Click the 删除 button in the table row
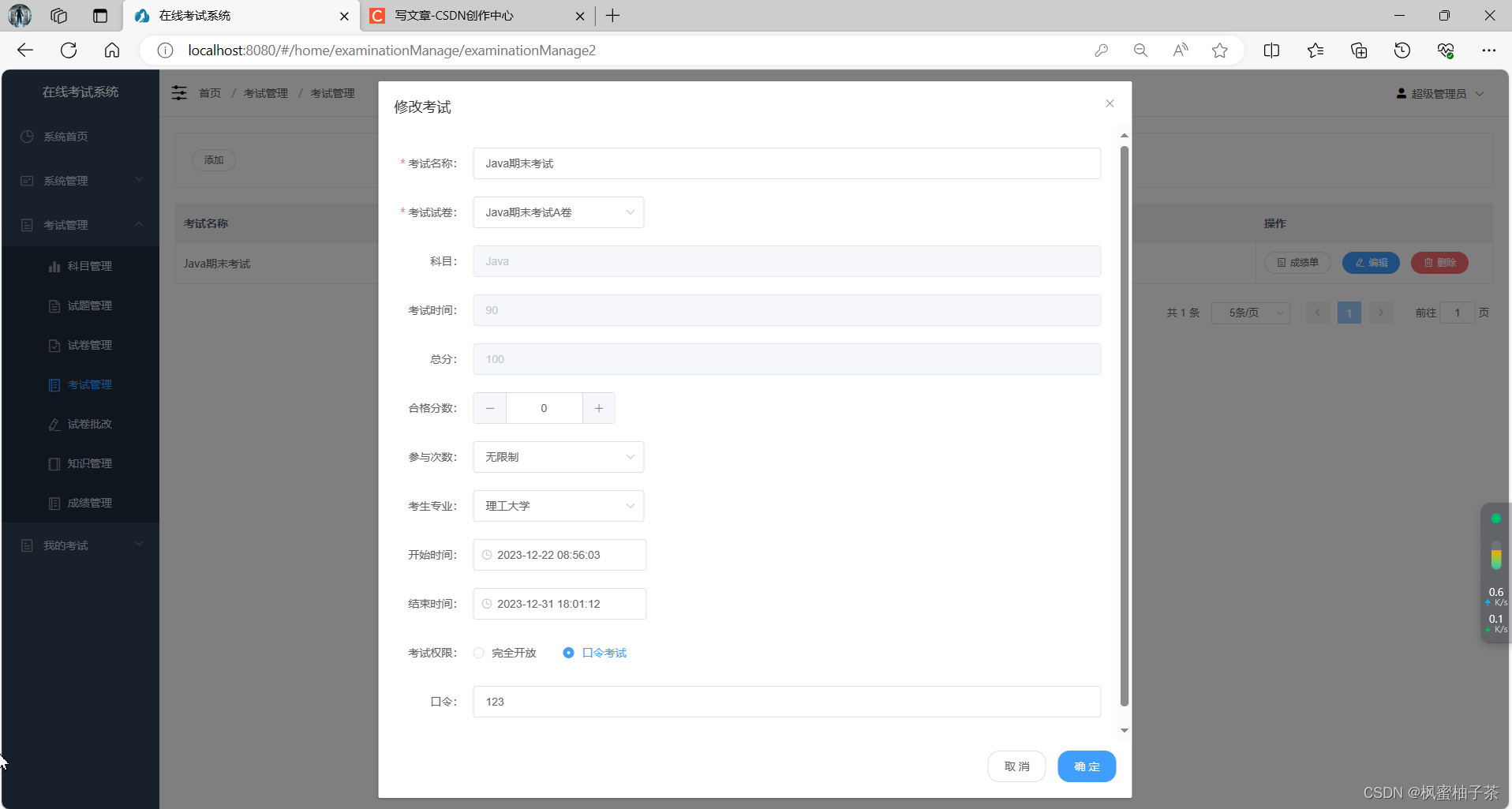The image size is (1512, 809). (1439, 263)
